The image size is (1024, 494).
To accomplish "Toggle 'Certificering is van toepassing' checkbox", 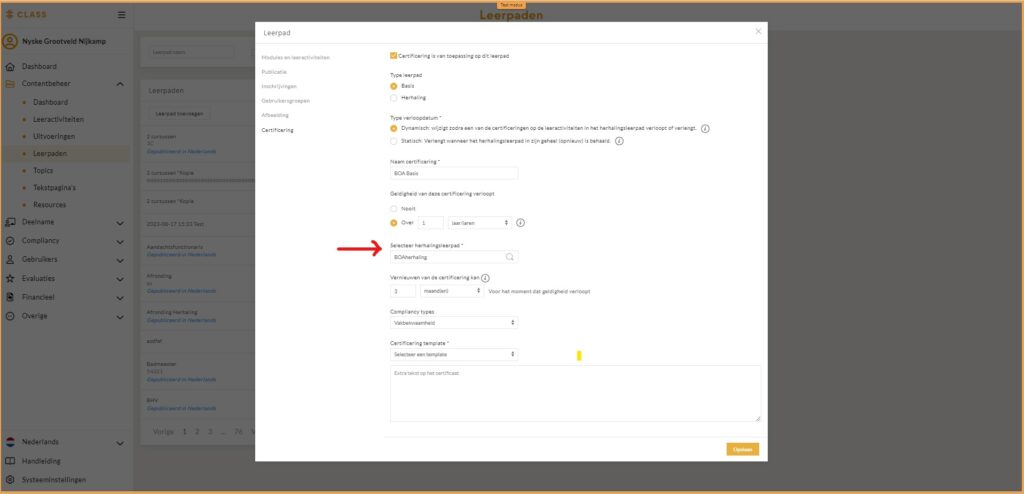I will (x=393, y=56).
